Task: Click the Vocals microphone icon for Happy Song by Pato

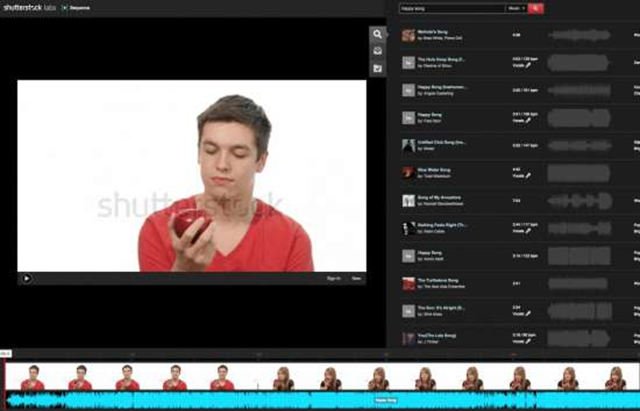Action: coord(528,120)
